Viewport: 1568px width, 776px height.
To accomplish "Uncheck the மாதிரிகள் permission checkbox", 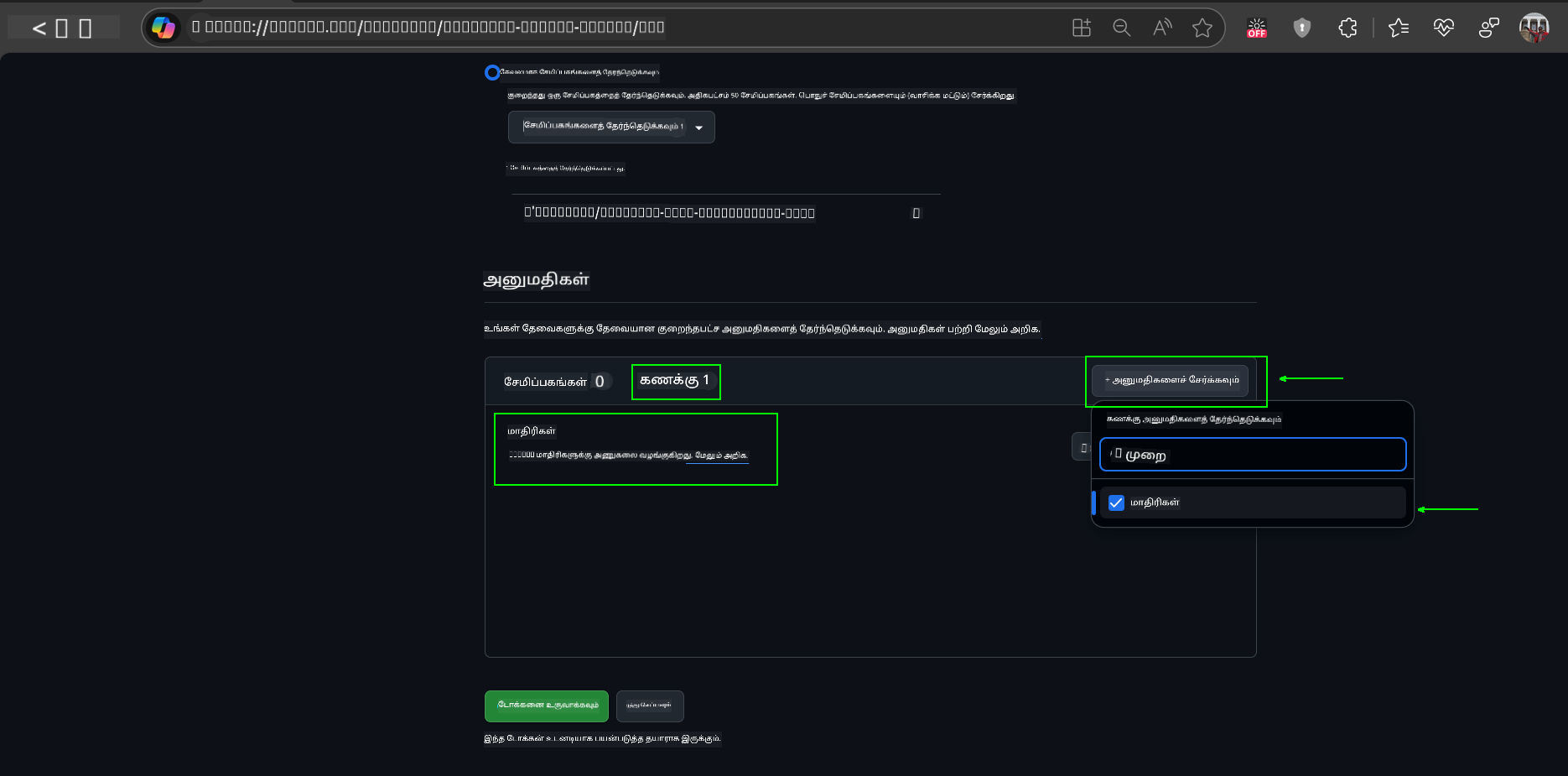I will 1116,503.
